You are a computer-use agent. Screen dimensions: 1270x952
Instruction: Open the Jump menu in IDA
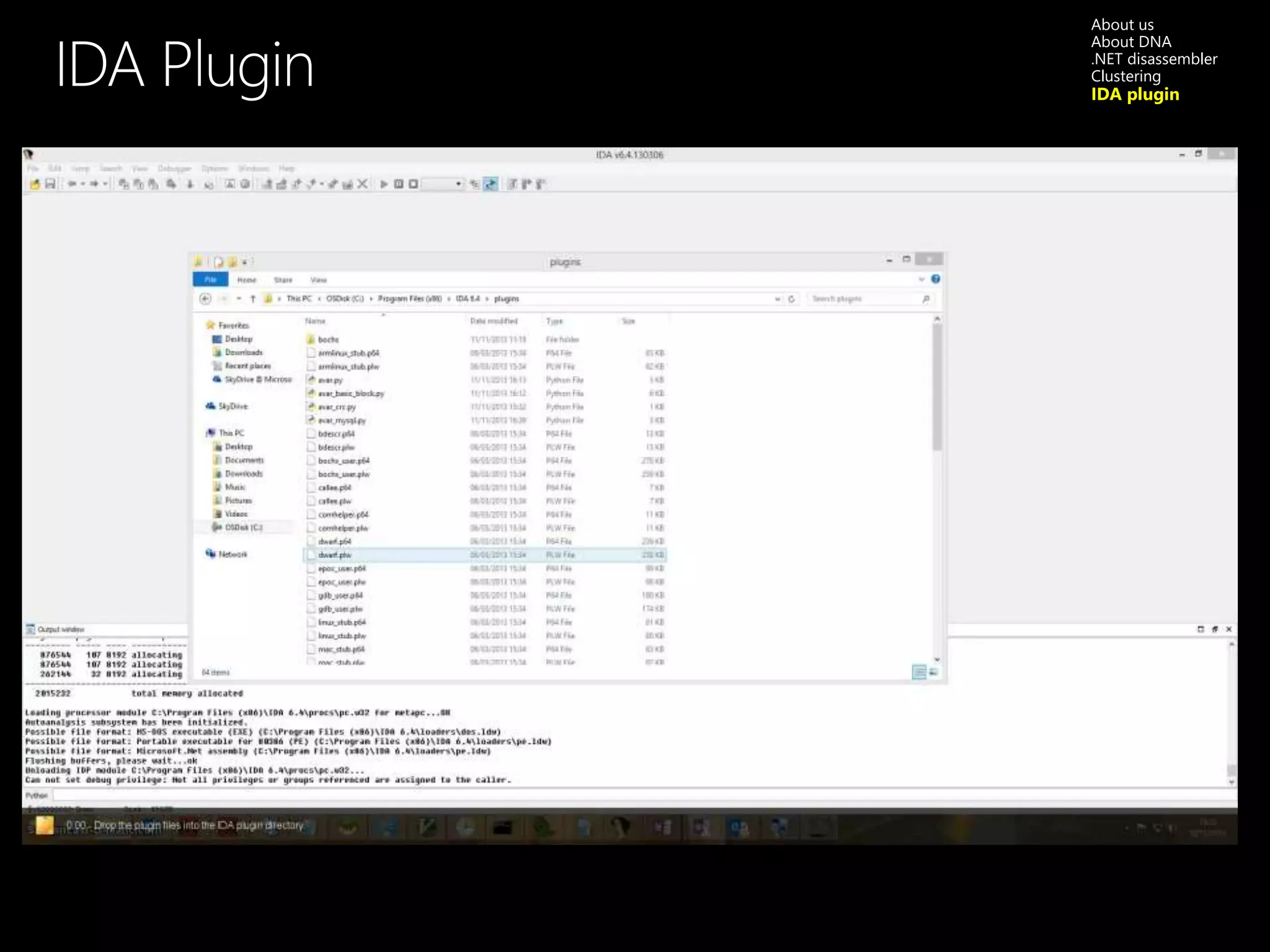click(x=81, y=169)
